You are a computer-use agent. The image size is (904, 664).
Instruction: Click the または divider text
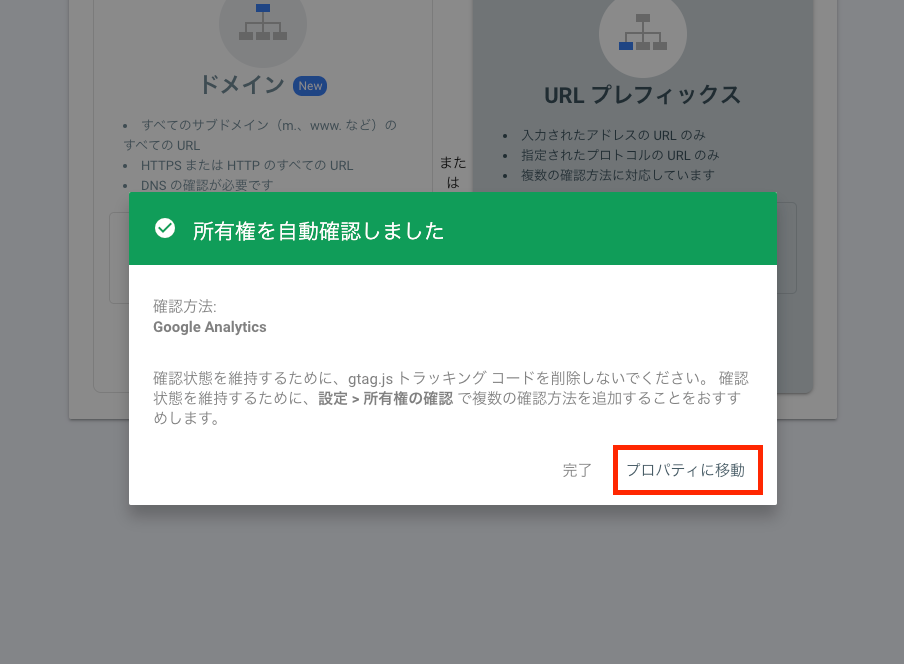[453, 172]
